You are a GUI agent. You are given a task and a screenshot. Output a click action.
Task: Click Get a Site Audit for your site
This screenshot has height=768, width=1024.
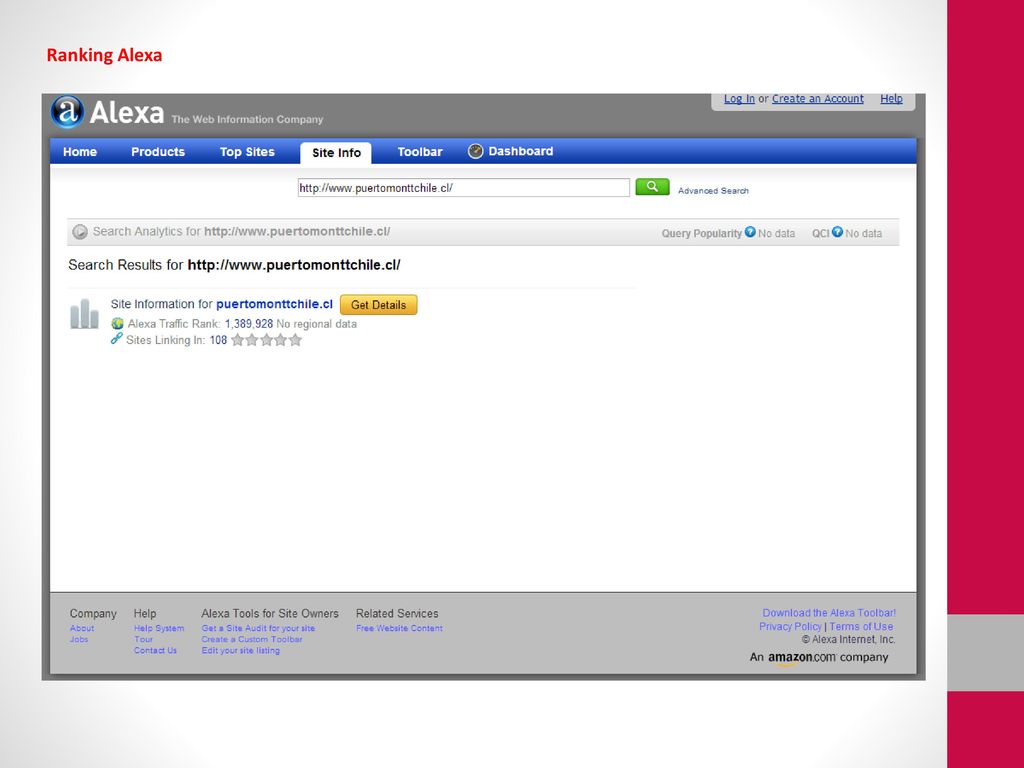(258, 628)
